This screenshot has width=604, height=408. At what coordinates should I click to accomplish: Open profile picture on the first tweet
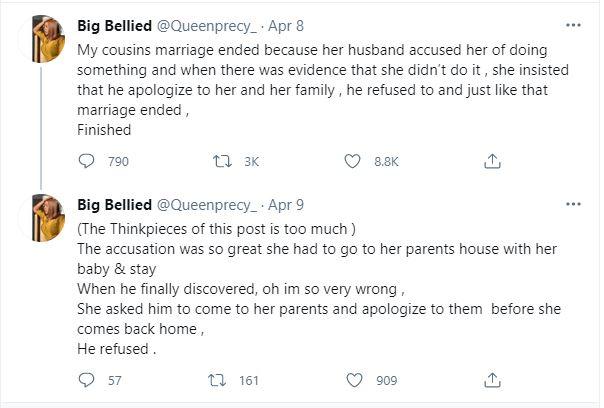[x=46, y=40]
